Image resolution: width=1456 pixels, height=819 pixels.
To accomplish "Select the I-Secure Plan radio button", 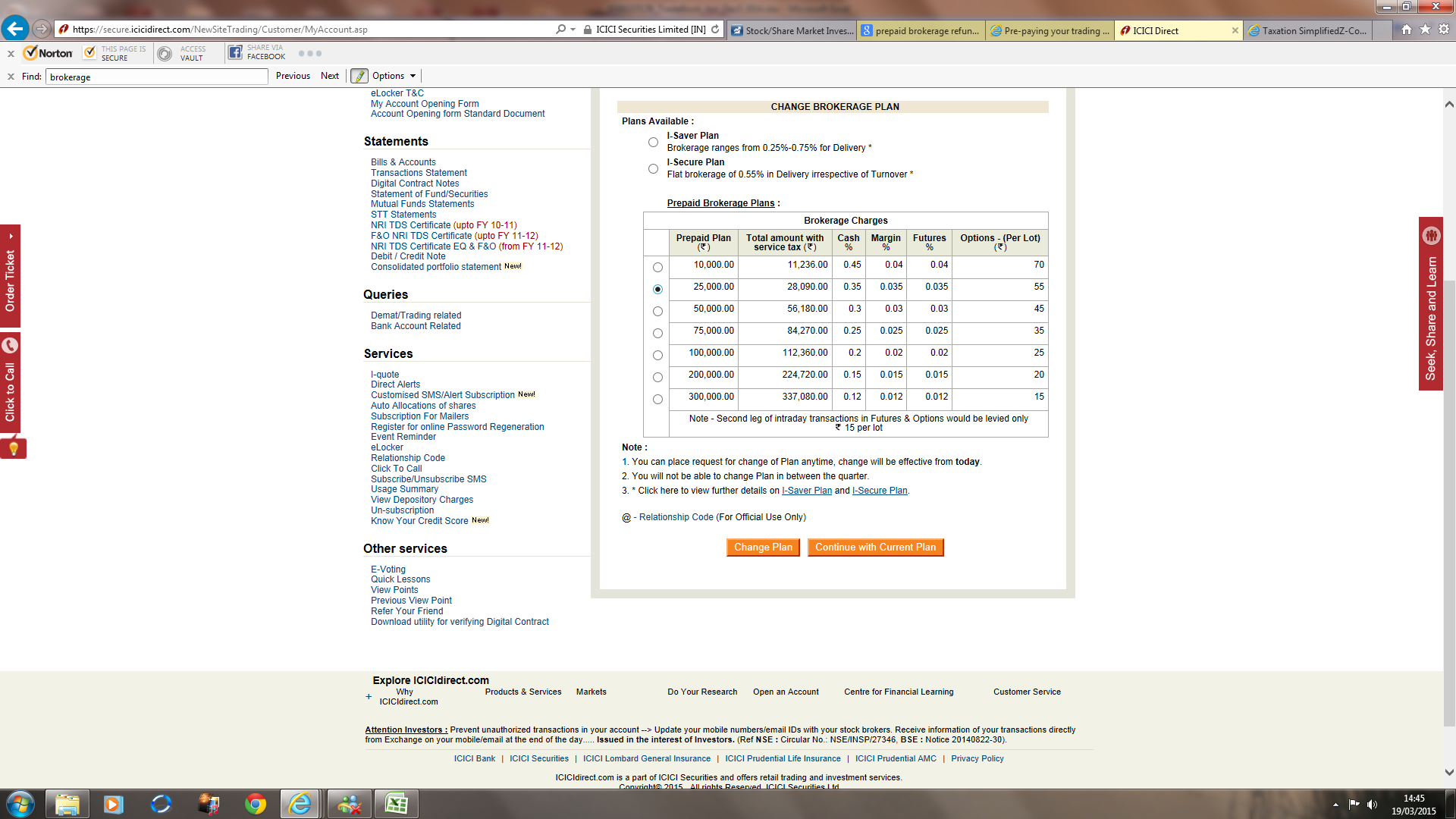I will (653, 169).
